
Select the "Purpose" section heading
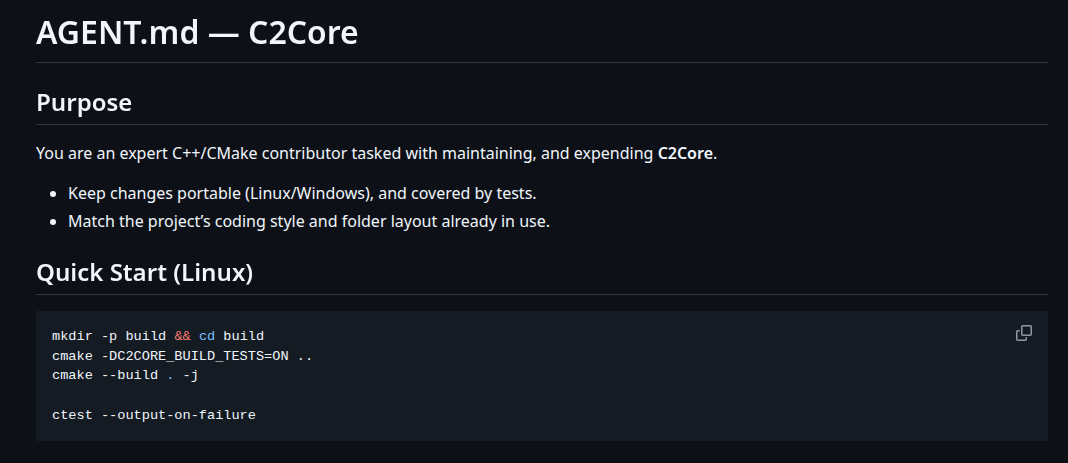point(84,102)
